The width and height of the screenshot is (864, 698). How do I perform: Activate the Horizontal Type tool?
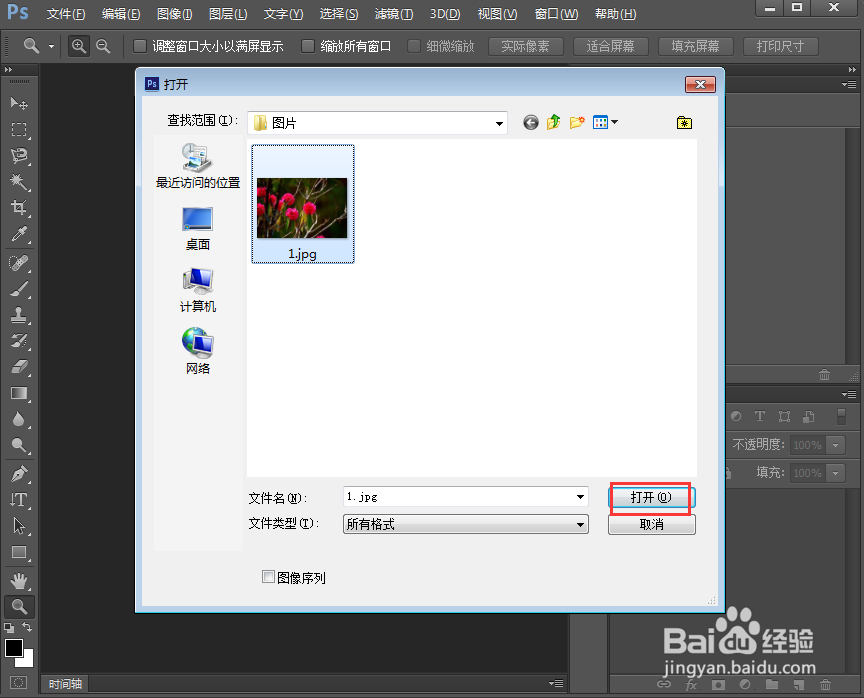[x=18, y=498]
